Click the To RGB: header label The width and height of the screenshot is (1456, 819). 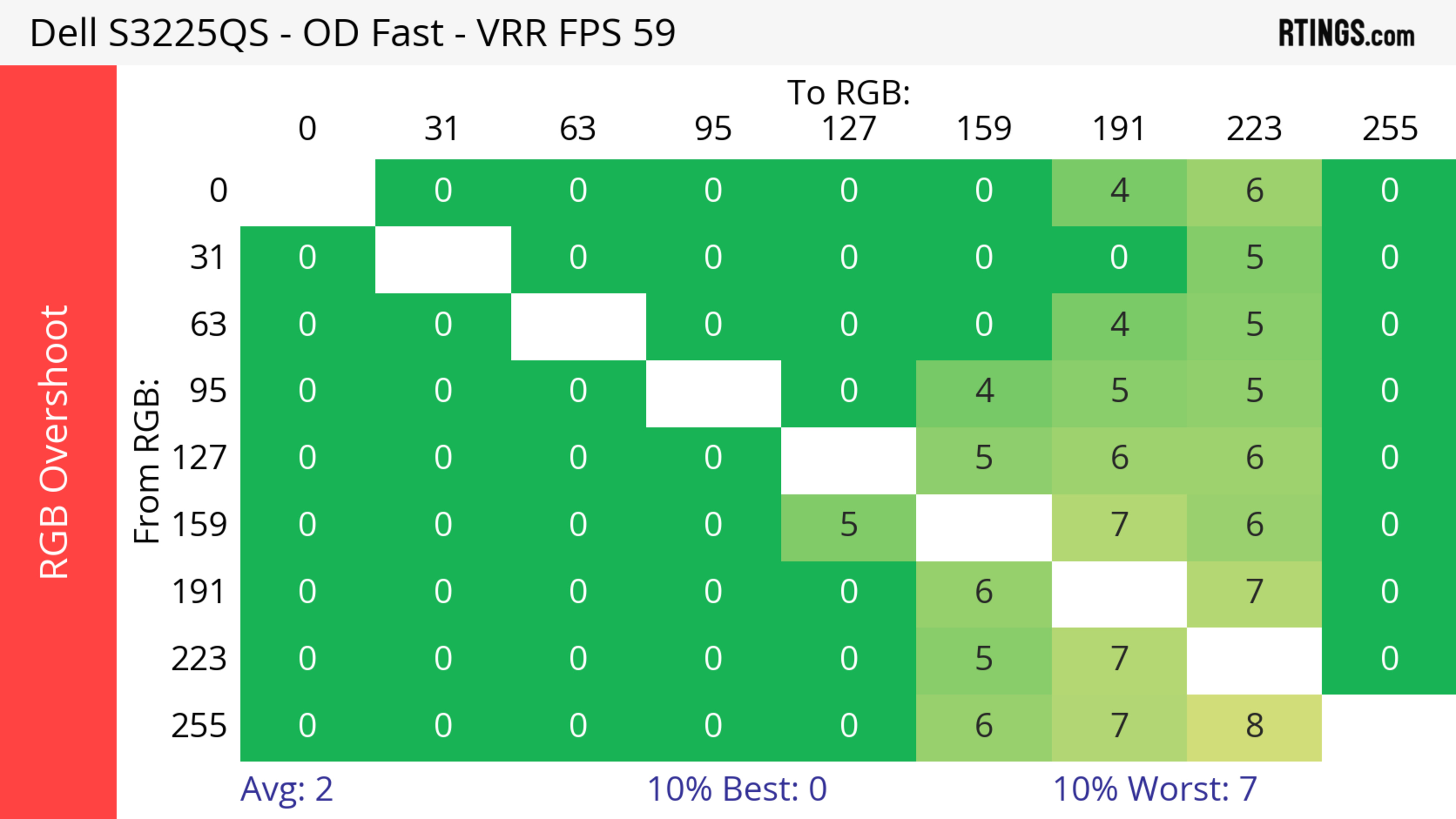coord(849,92)
